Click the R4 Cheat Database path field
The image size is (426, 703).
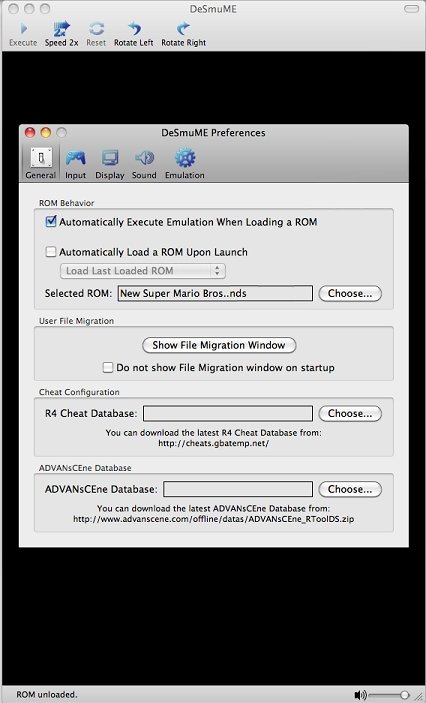point(228,413)
